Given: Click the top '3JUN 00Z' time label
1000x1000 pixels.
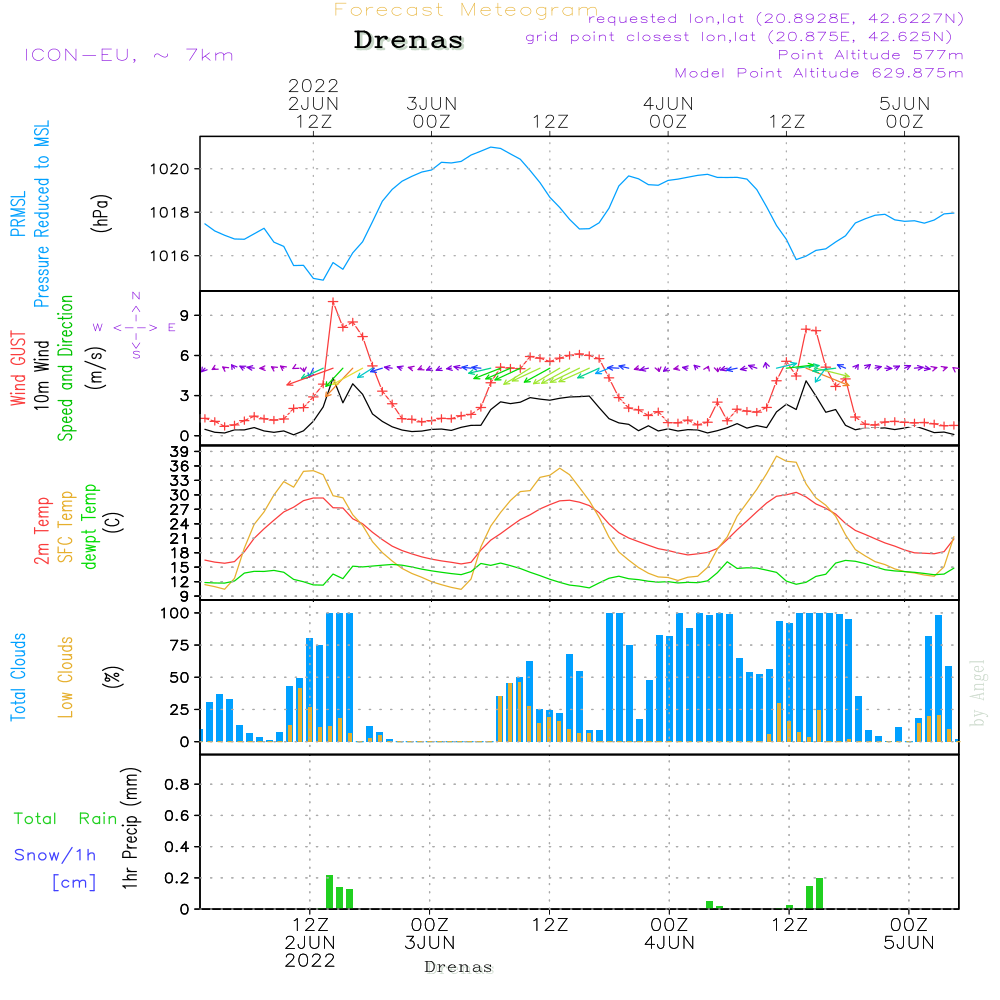Looking at the screenshot, I should coord(432,112).
